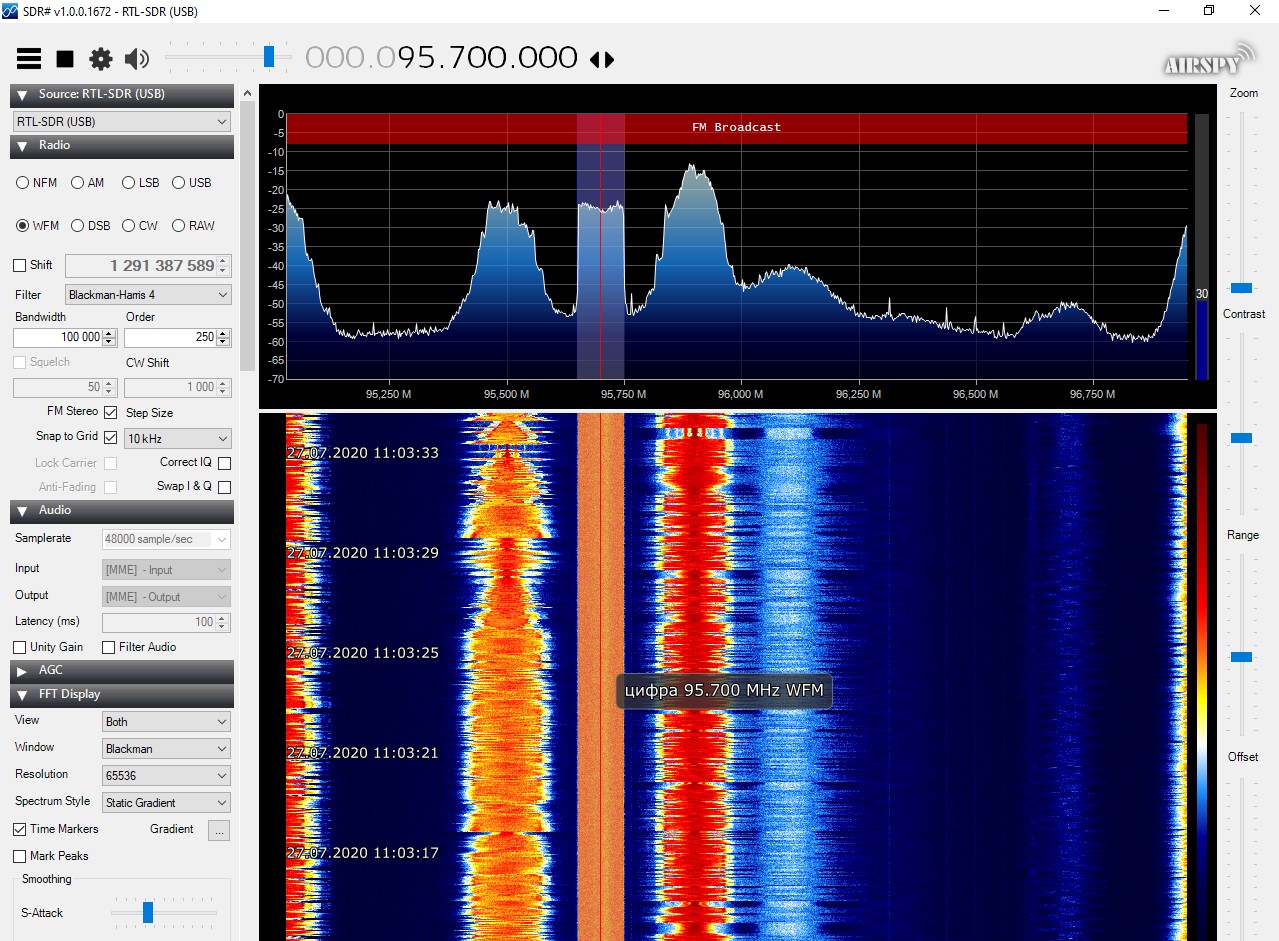This screenshot has height=941, width=1279.
Task: Collapse the Radio panel header
Action: (x=122, y=146)
